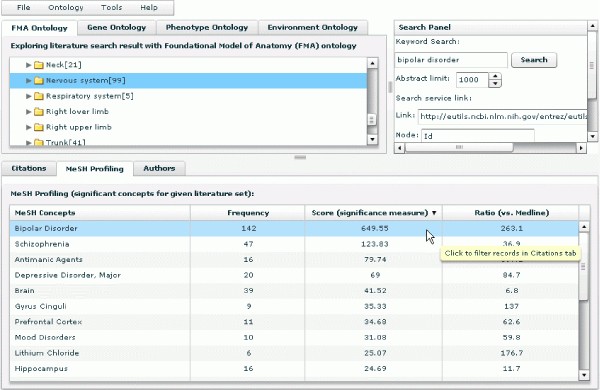
Task: Select the Schizophrenia row in MeSH table
Action: (x=294, y=244)
